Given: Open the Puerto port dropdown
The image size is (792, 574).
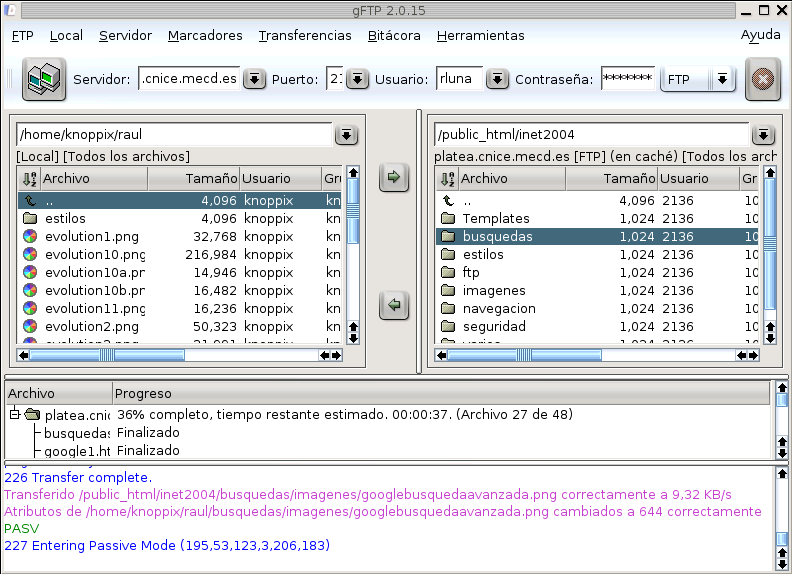Looking at the screenshot, I should click(357, 79).
